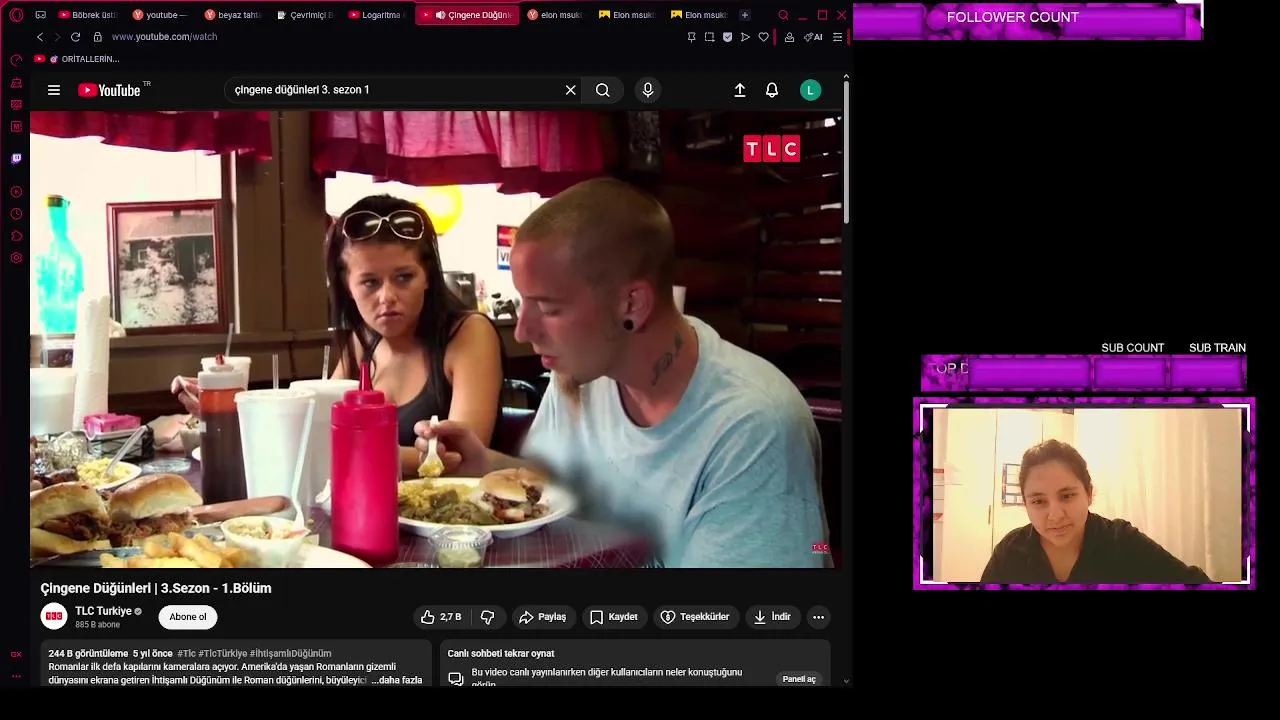Click the SUB TRAIN label in overlay
The width and height of the screenshot is (1280, 720).
coord(1217,348)
